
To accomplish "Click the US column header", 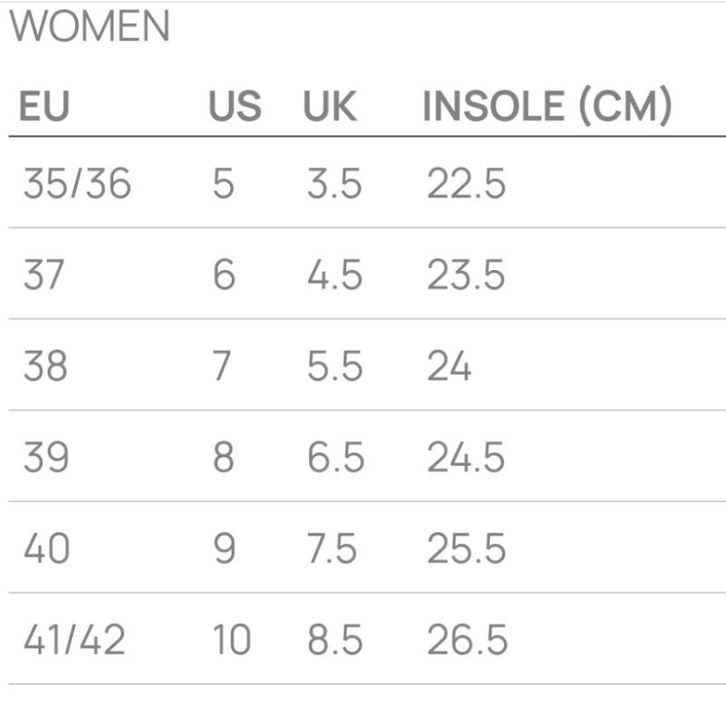I will pyautogui.click(x=234, y=107).
